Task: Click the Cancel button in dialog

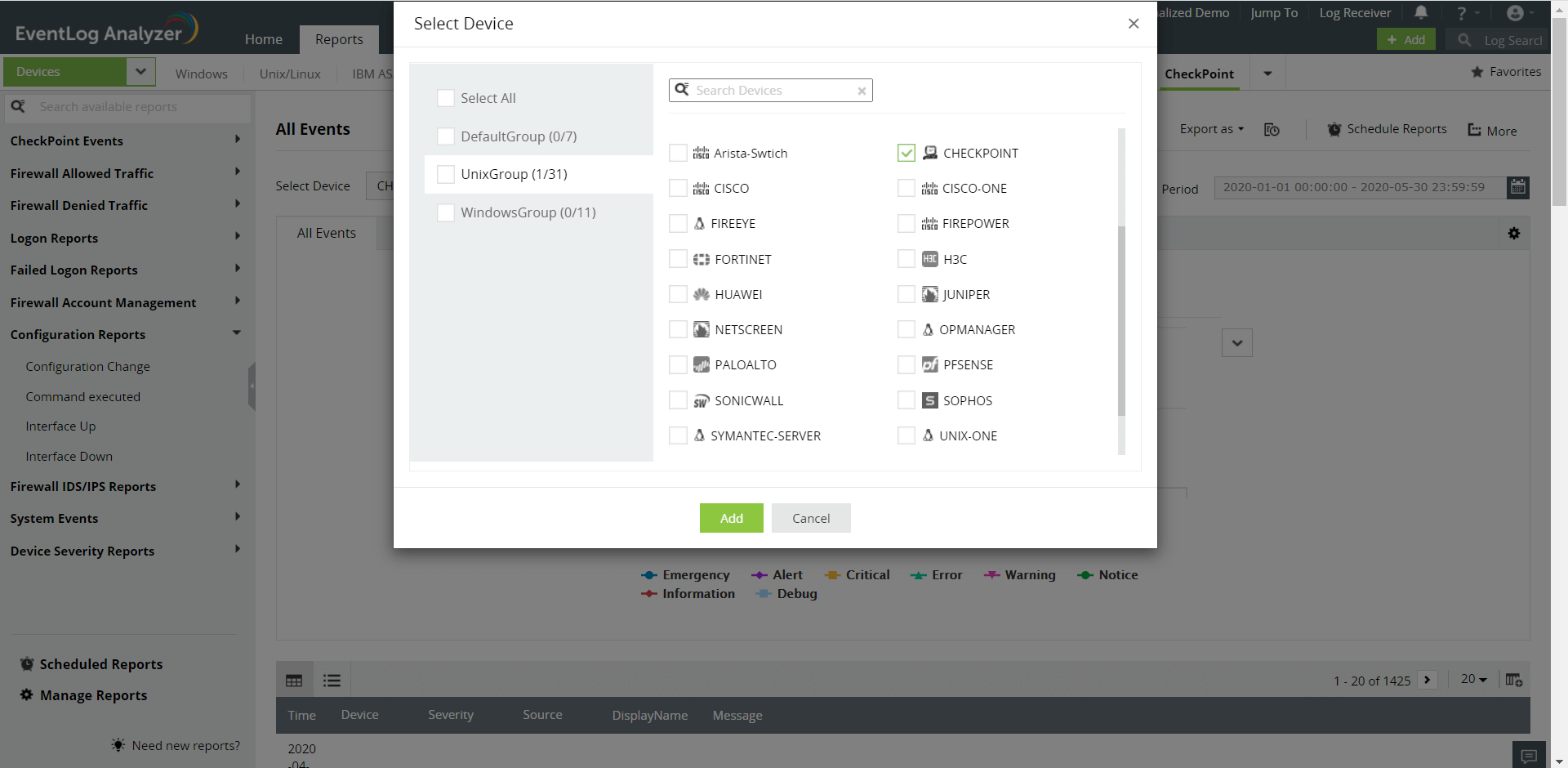Action: (x=811, y=518)
